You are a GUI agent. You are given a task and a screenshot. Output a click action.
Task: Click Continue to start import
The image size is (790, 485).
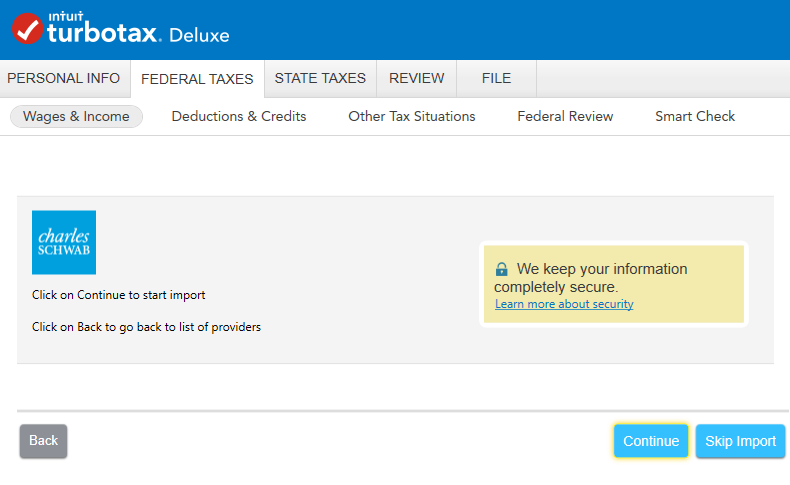(x=651, y=441)
